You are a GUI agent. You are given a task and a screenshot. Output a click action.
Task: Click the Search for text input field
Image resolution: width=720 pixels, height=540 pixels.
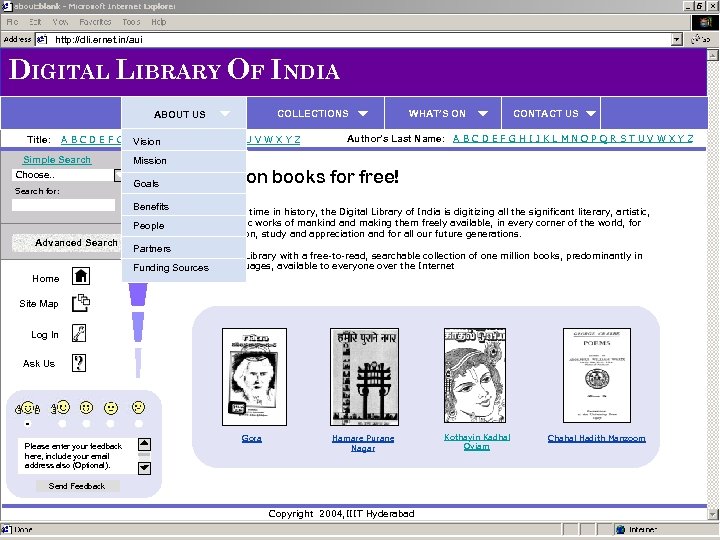click(x=63, y=205)
